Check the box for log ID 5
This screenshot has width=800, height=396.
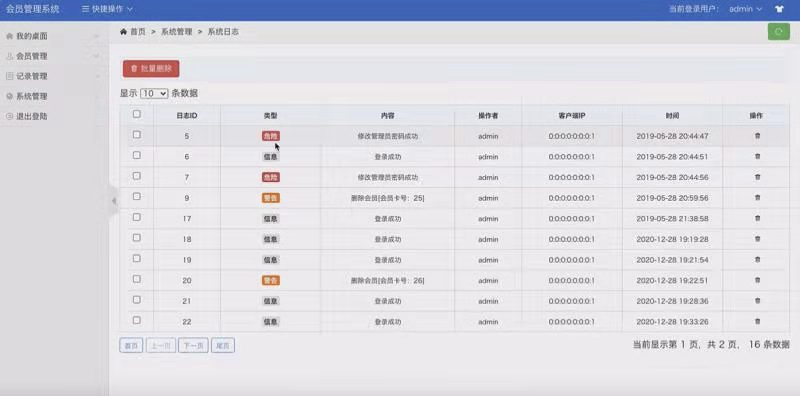(137, 135)
